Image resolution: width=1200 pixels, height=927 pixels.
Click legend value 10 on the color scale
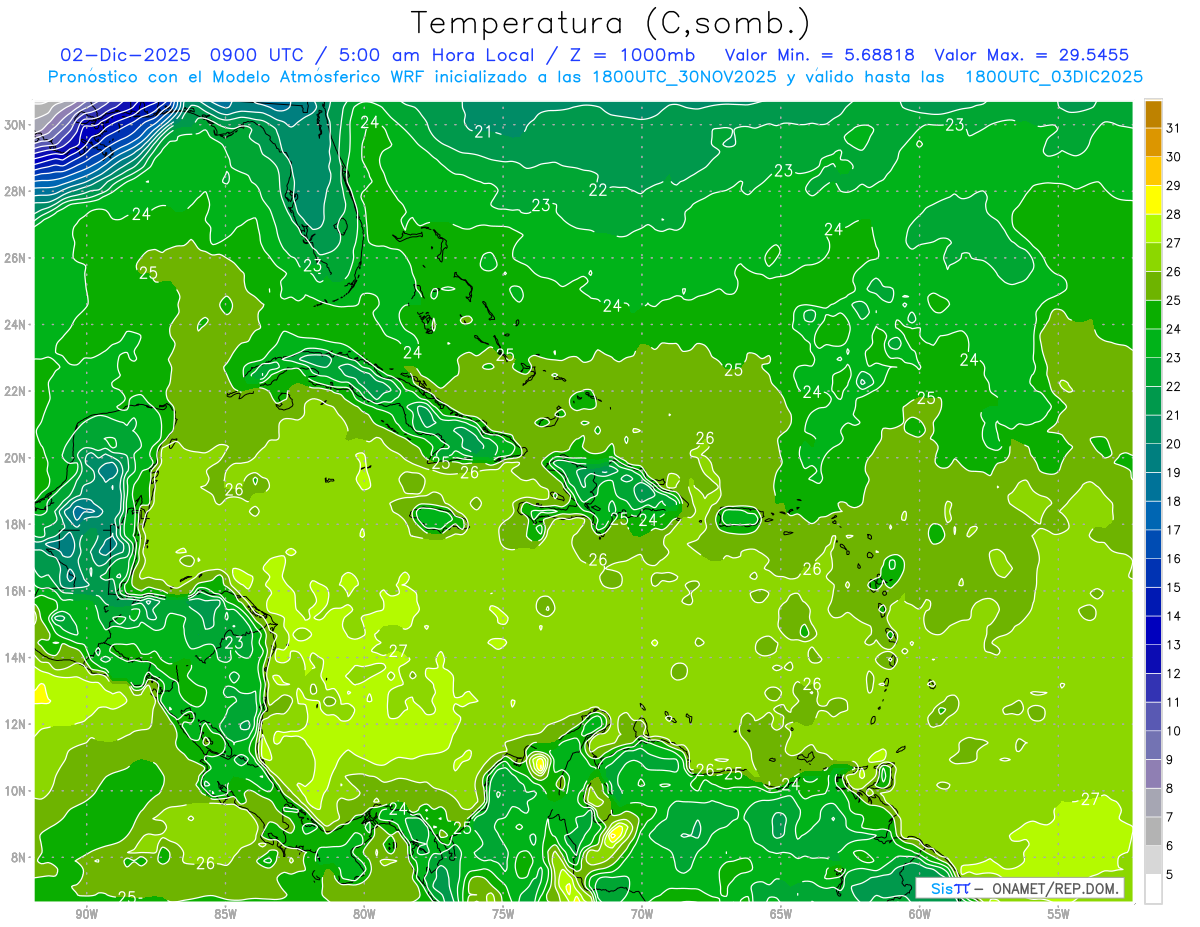pyautogui.click(x=1173, y=731)
